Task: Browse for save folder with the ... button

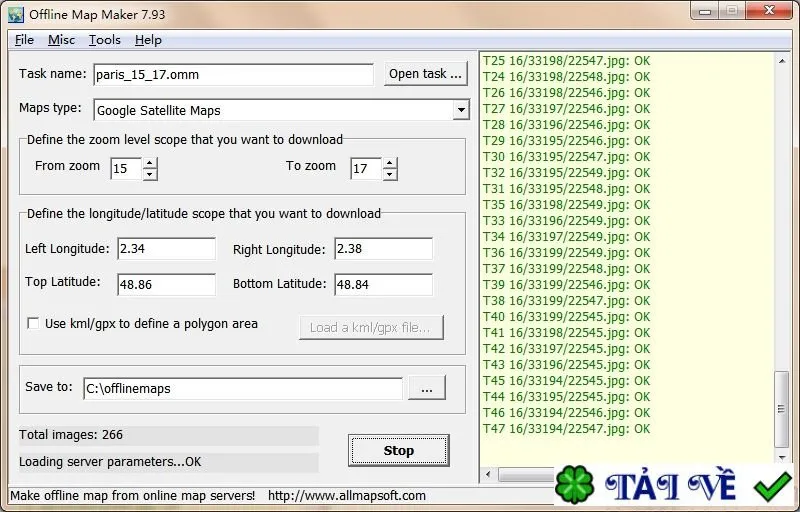Action: [427, 388]
